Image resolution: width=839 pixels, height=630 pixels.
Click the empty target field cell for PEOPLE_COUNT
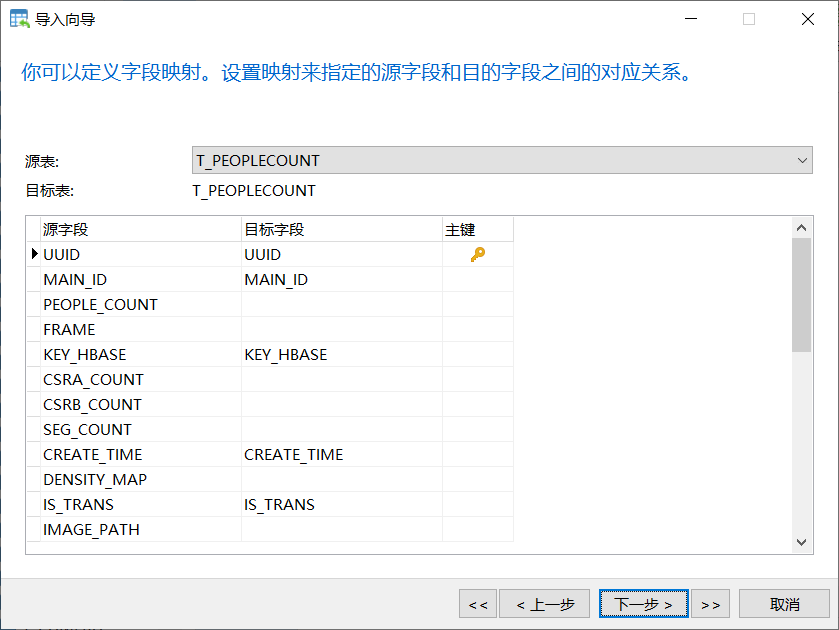(x=340, y=304)
